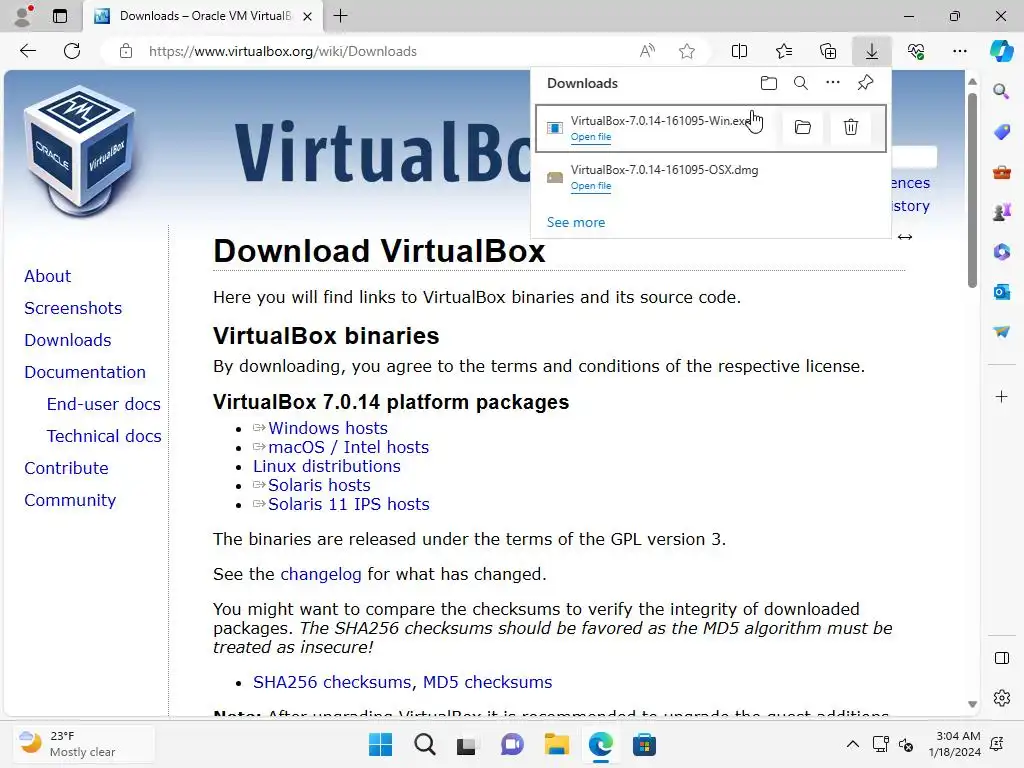This screenshot has height=768, width=1024.
Task: Open End-user docs link
Action: pos(104,404)
